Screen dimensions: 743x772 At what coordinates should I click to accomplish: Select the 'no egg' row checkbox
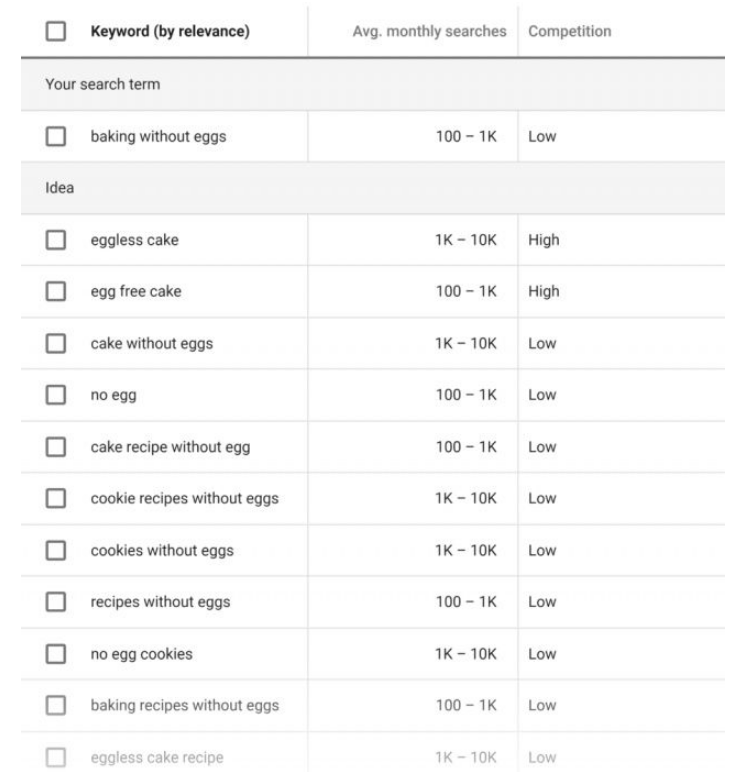coord(56,394)
